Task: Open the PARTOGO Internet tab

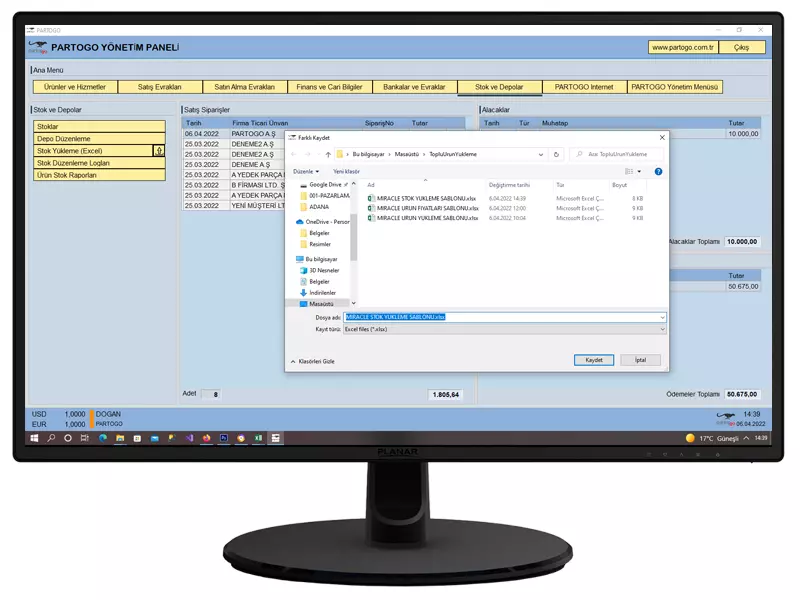Action: tap(584, 87)
